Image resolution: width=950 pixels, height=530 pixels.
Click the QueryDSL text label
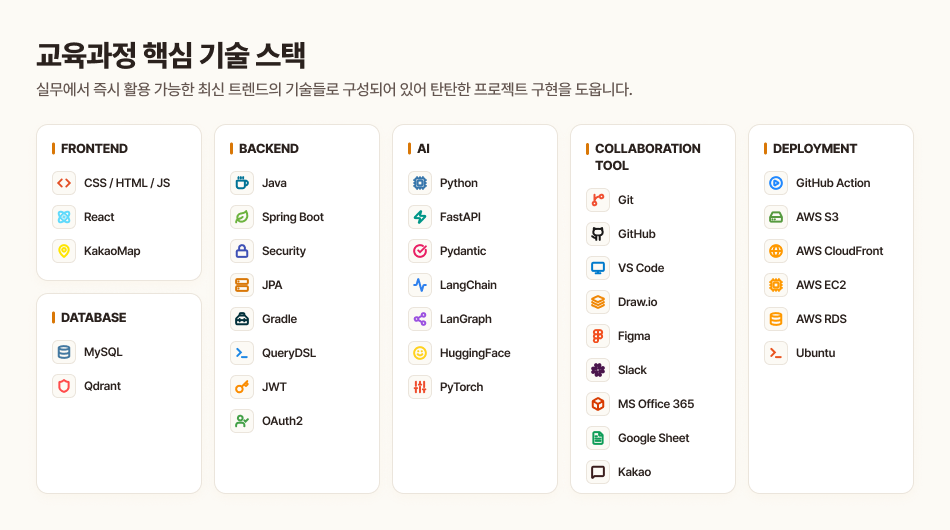click(x=289, y=353)
